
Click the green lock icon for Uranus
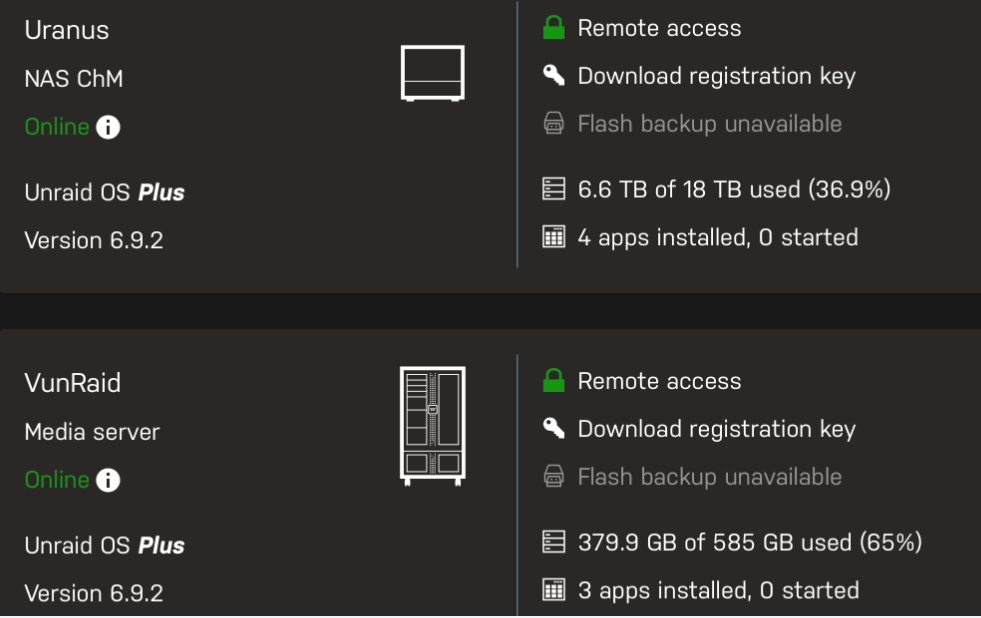554,28
